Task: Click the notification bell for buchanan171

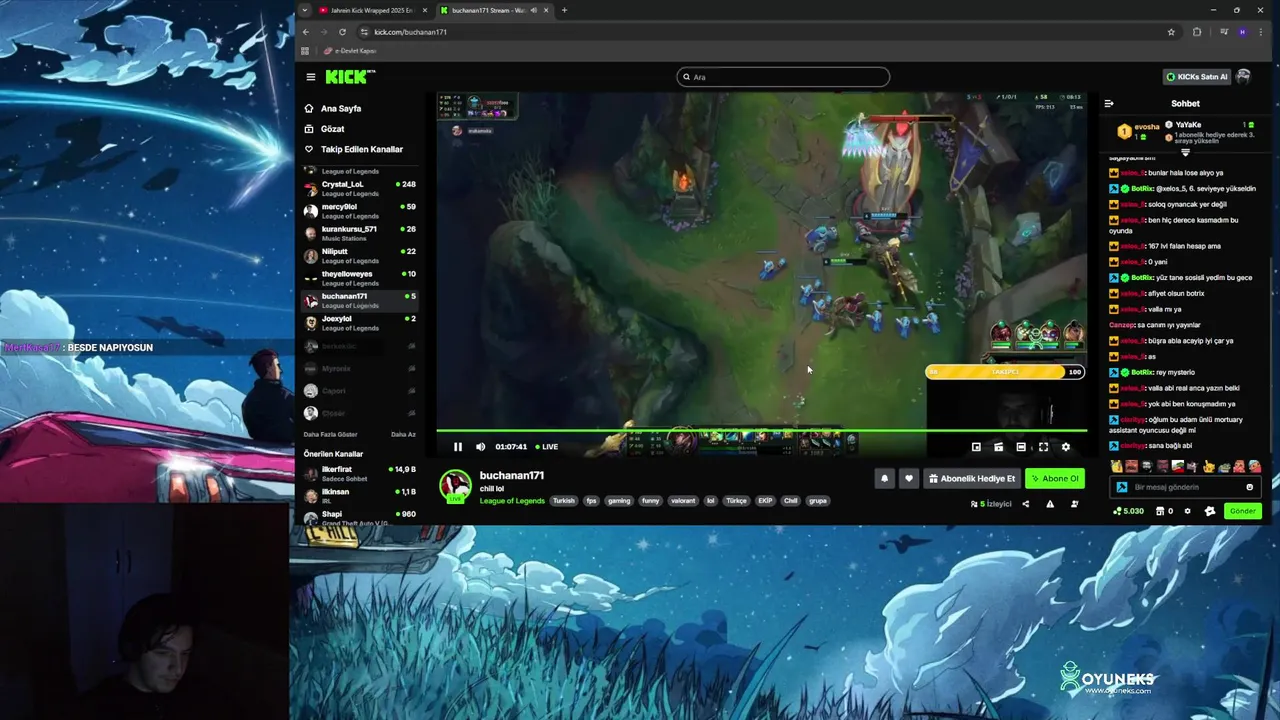Action: pyautogui.click(x=884, y=479)
